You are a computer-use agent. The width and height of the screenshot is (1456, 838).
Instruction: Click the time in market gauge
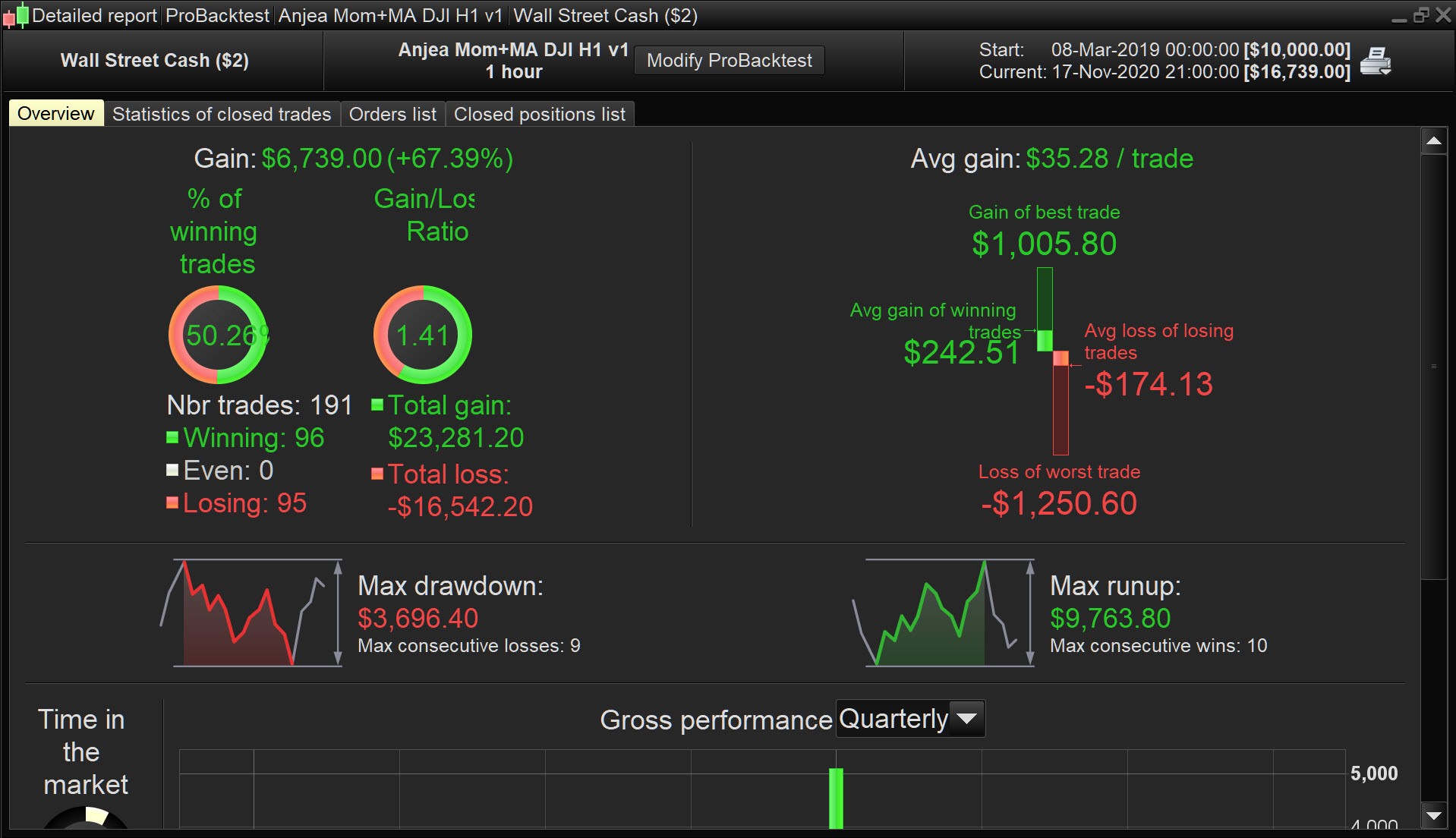(x=86, y=818)
